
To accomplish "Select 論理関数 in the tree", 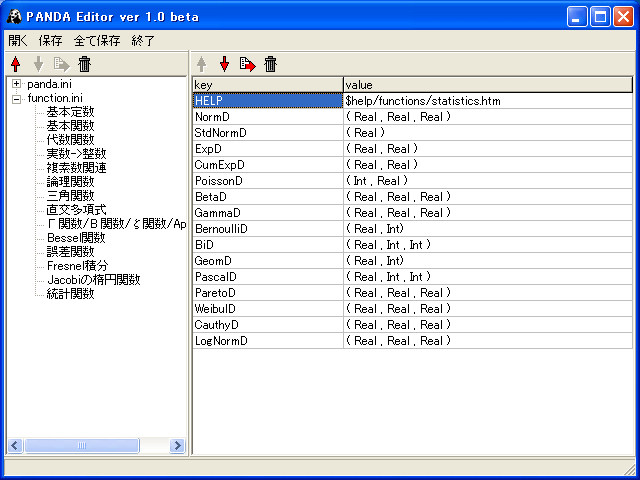I will pos(70,182).
